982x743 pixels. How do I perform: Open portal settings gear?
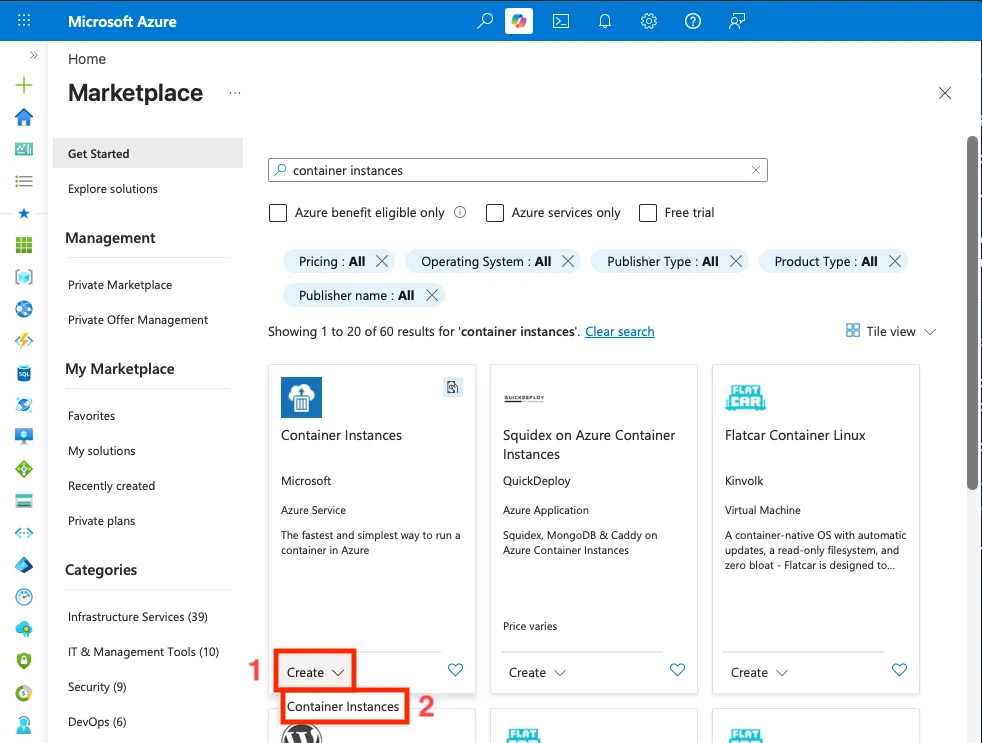tap(649, 21)
